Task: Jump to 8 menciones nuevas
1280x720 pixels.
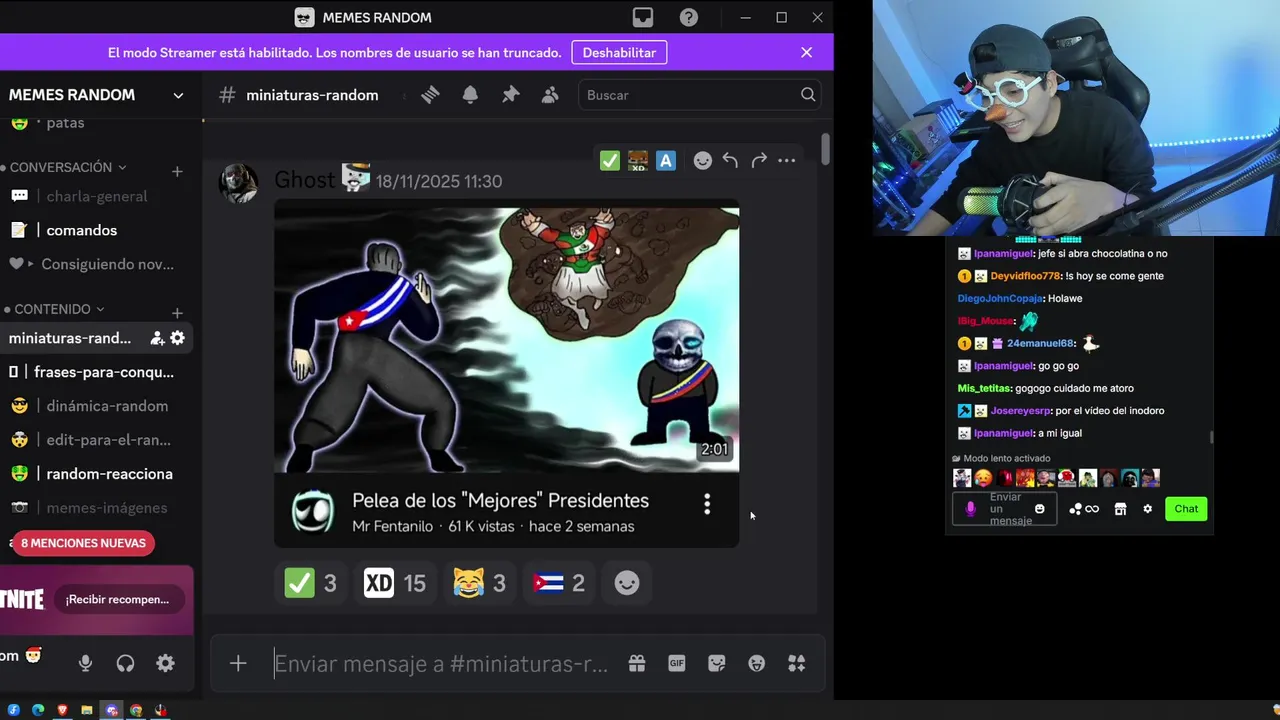Action: pyautogui.click(x=83, y=543)
